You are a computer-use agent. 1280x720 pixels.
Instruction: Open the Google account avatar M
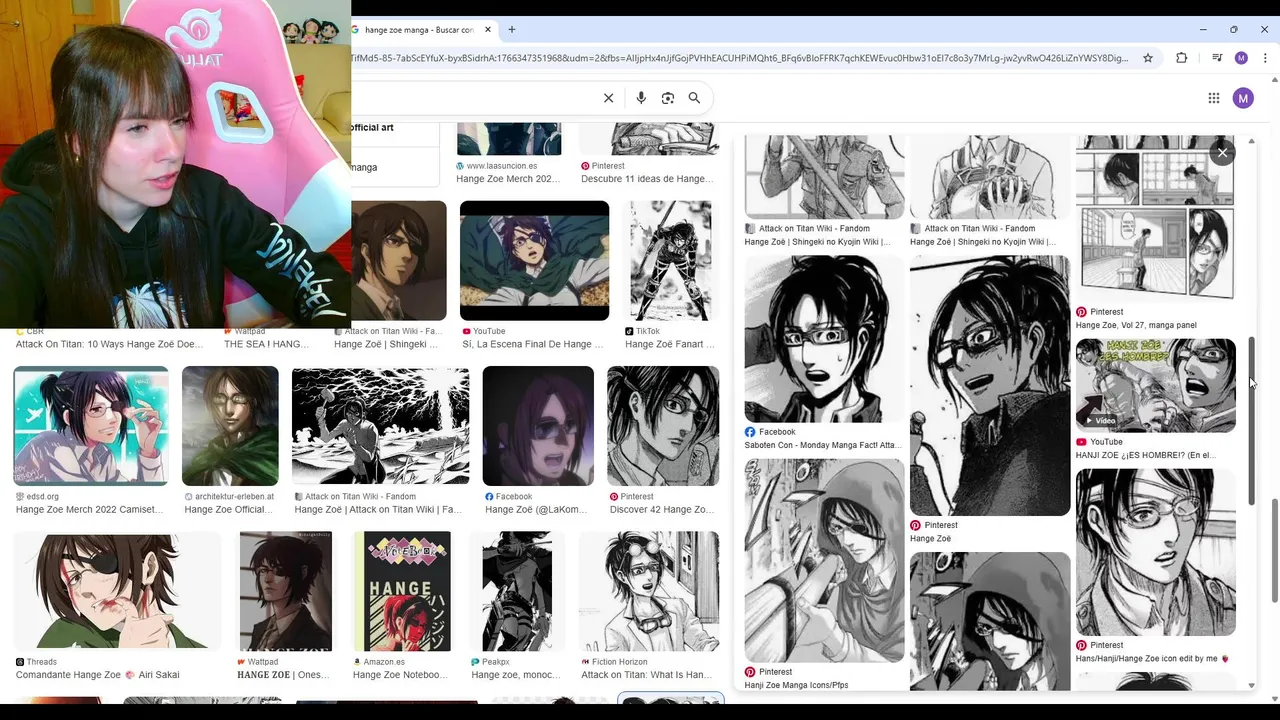pos(1243,98)
